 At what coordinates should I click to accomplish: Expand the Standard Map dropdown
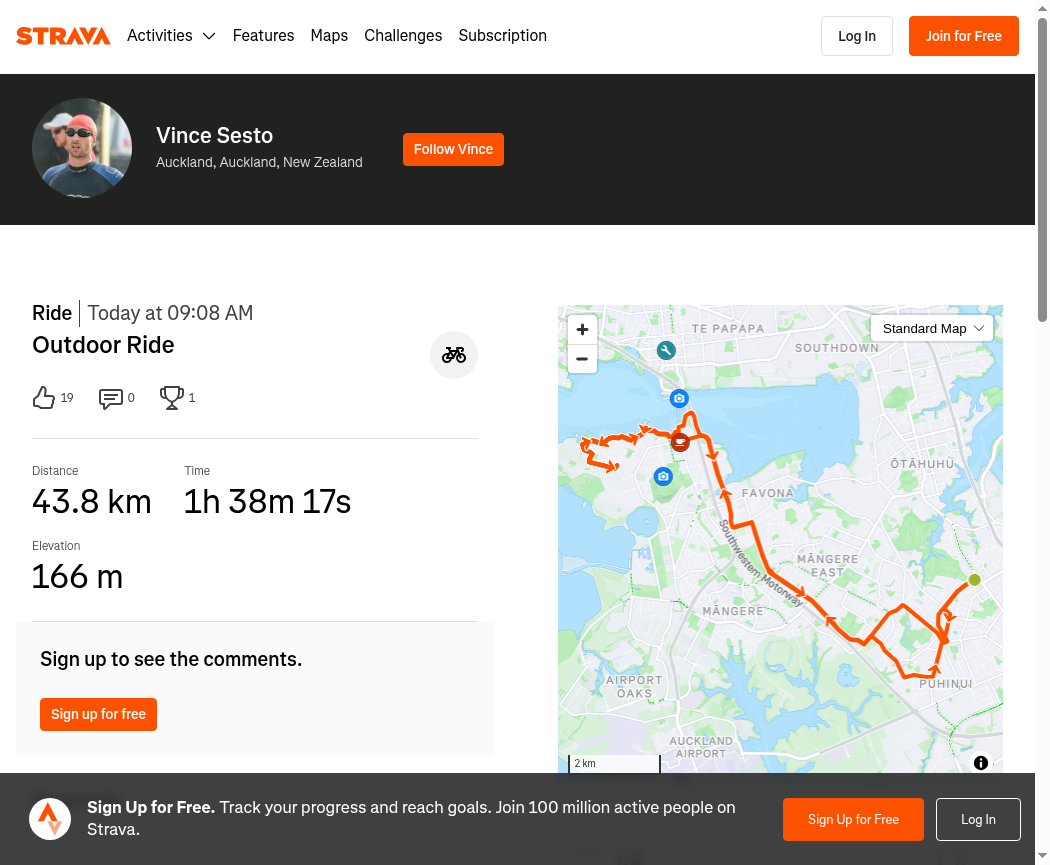931,329
